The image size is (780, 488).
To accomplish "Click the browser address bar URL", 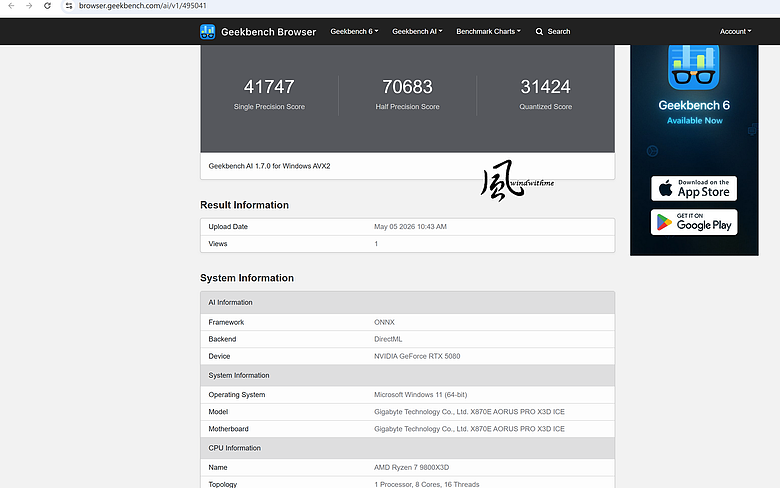I will pyautogui.click(x=143, y=6).
